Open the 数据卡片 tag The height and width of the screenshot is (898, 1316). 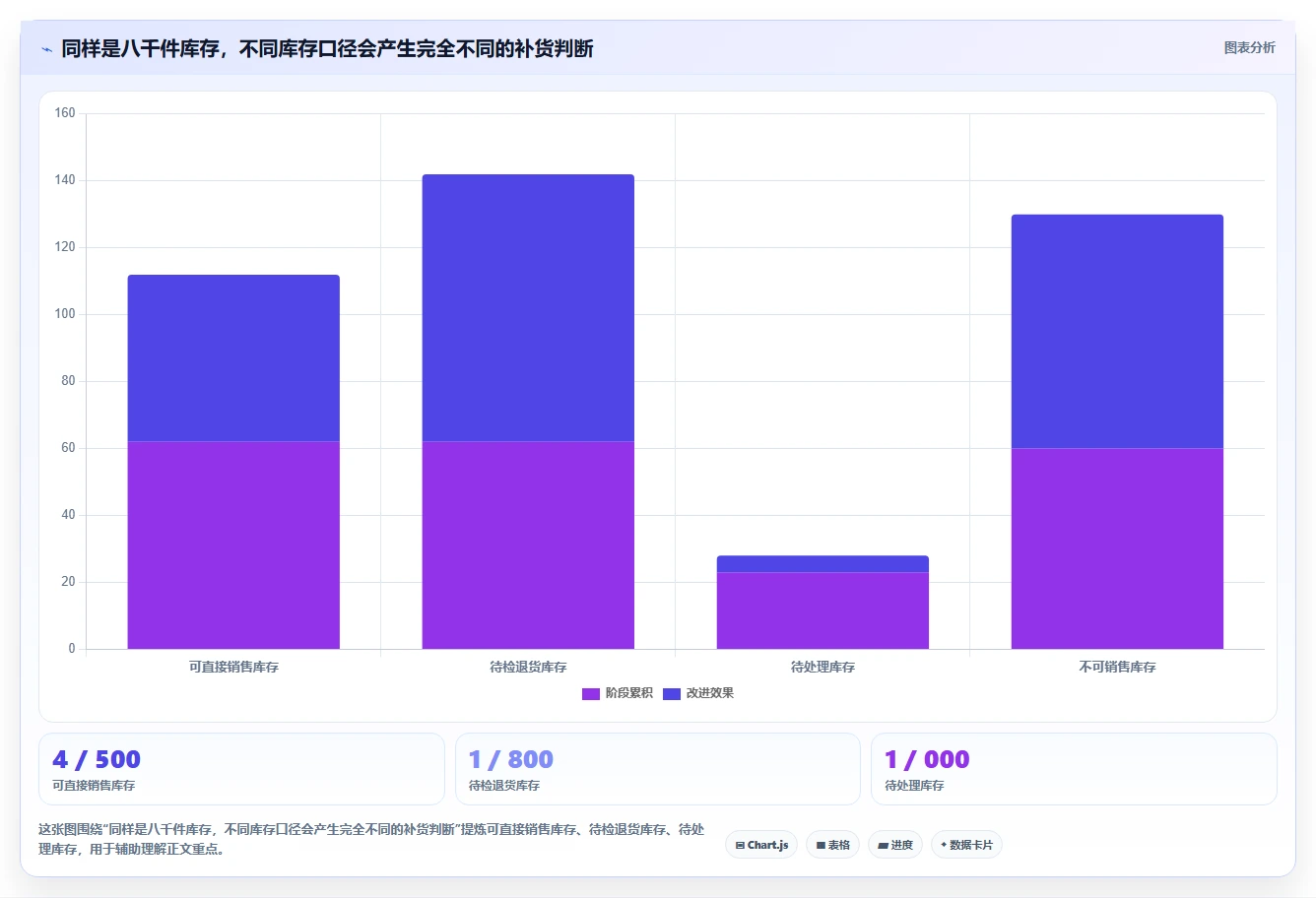966,845
